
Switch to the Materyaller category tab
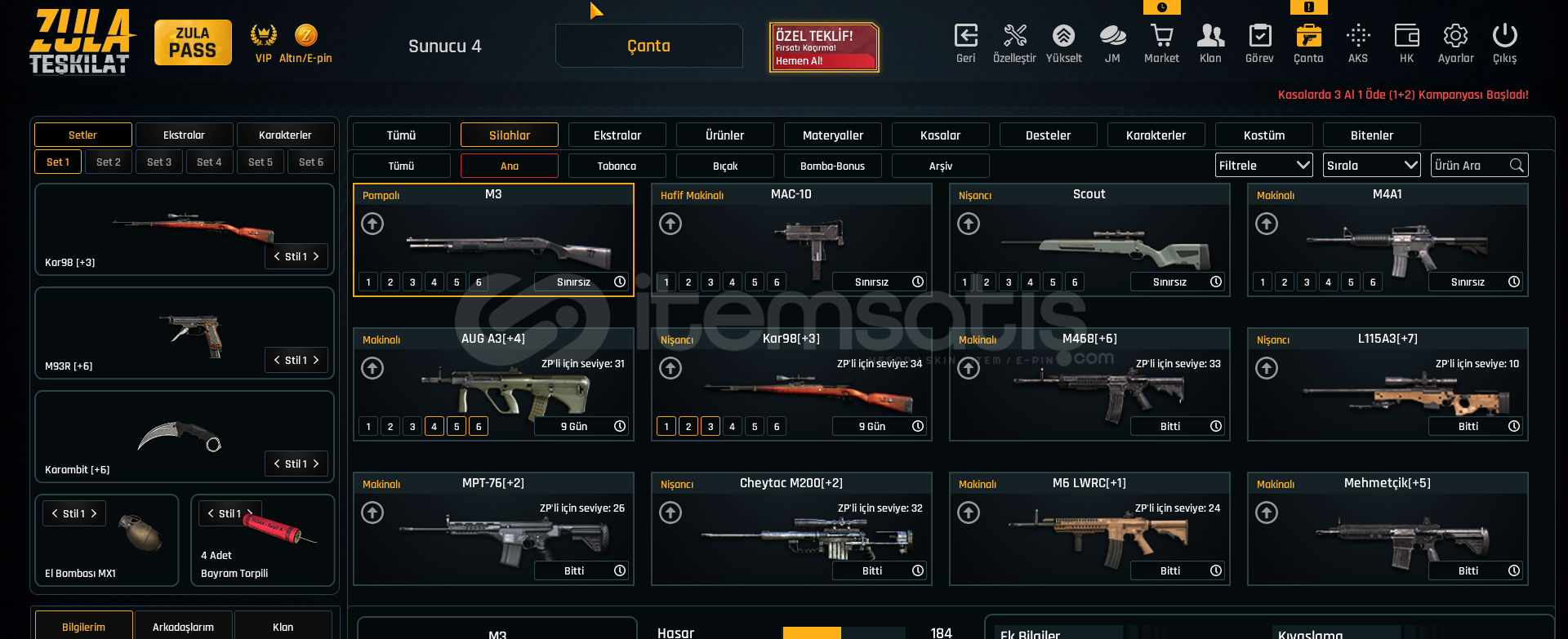tap(833, 135)
